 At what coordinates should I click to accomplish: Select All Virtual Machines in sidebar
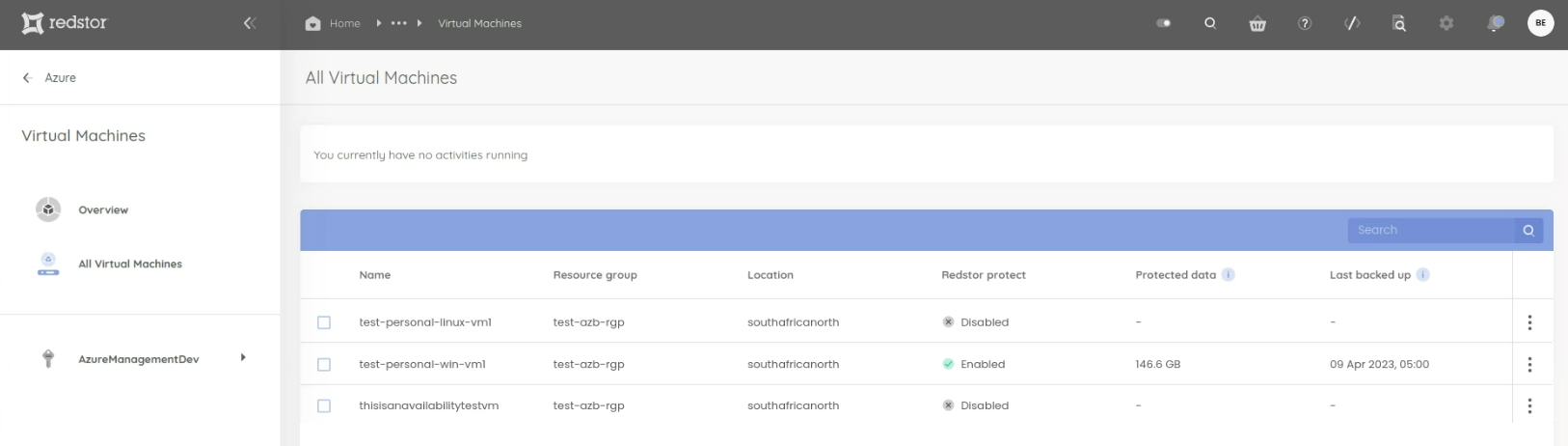130,264
